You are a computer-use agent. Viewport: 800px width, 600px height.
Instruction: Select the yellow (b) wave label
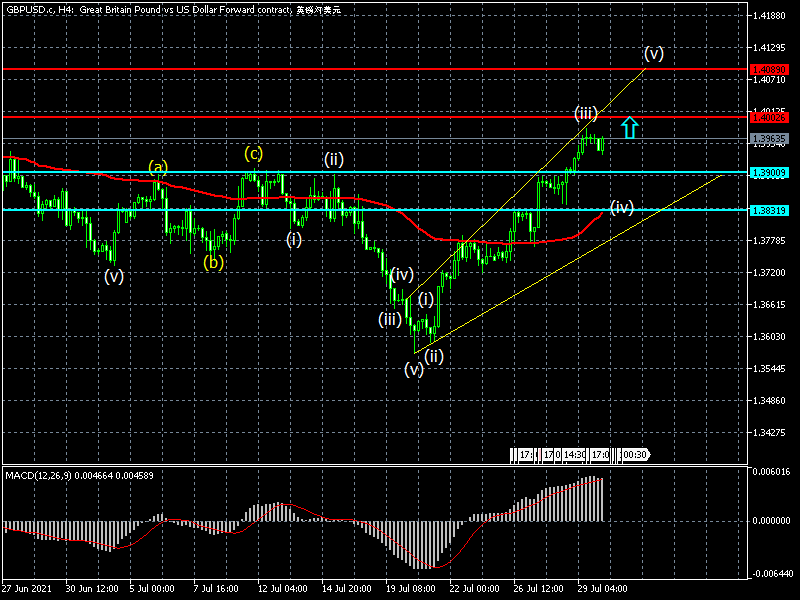(213, 263)
